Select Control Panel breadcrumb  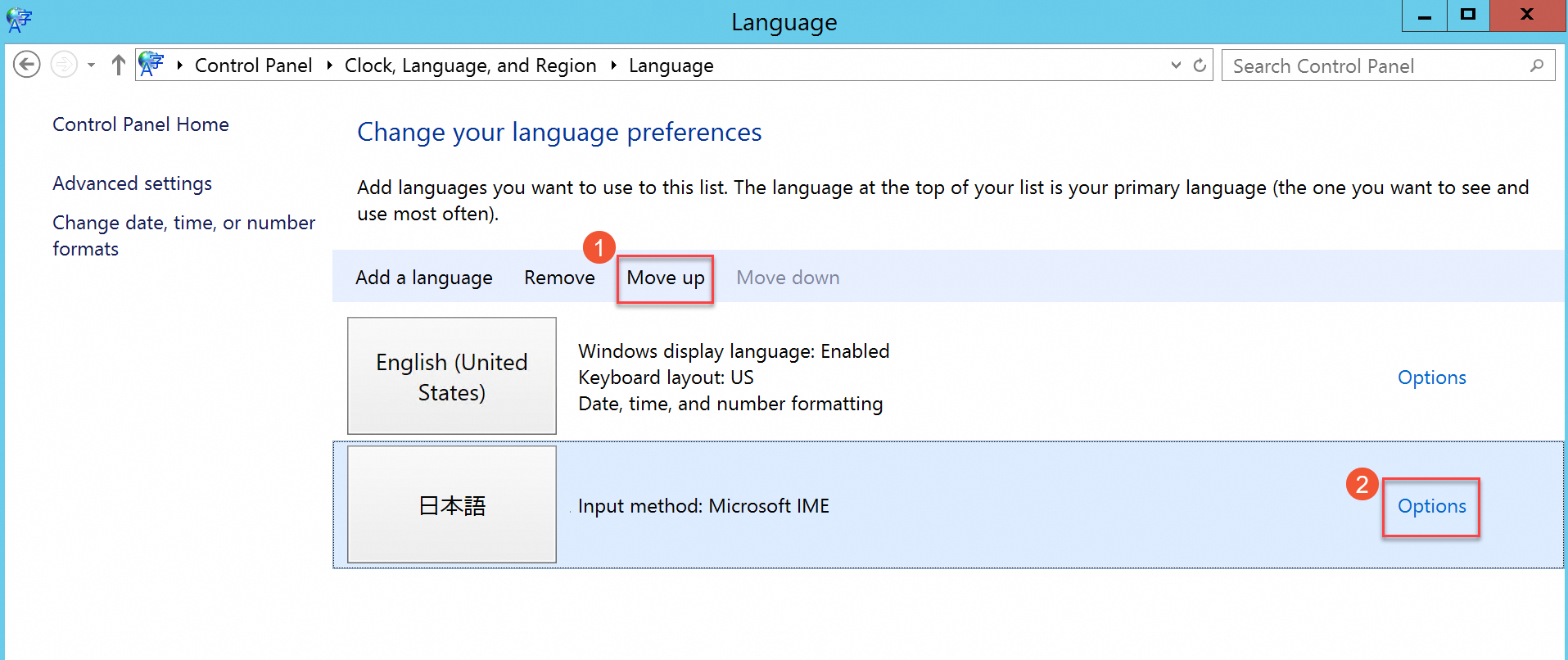253,66
